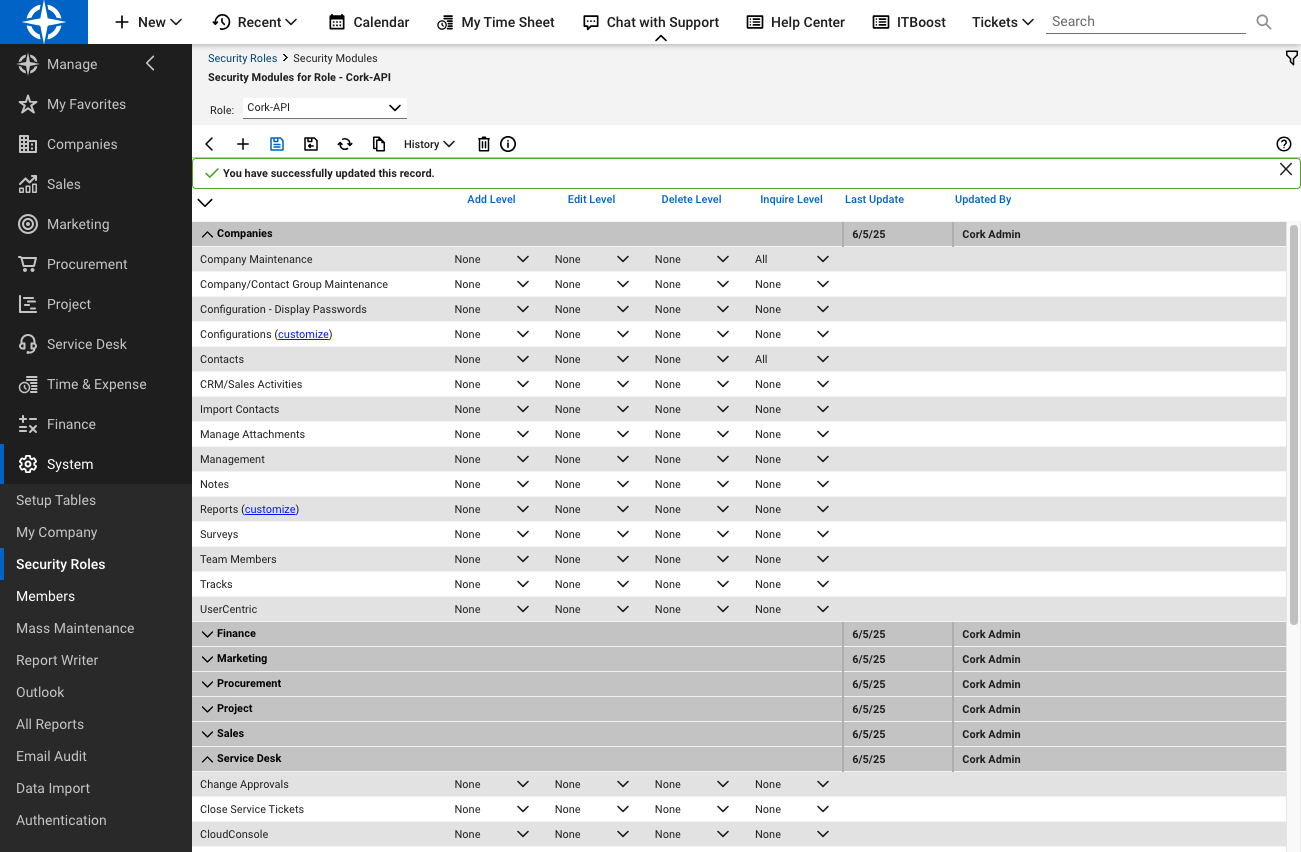1301x852 pixels.
Task: Open Members in System submenu
Action: 45,596
